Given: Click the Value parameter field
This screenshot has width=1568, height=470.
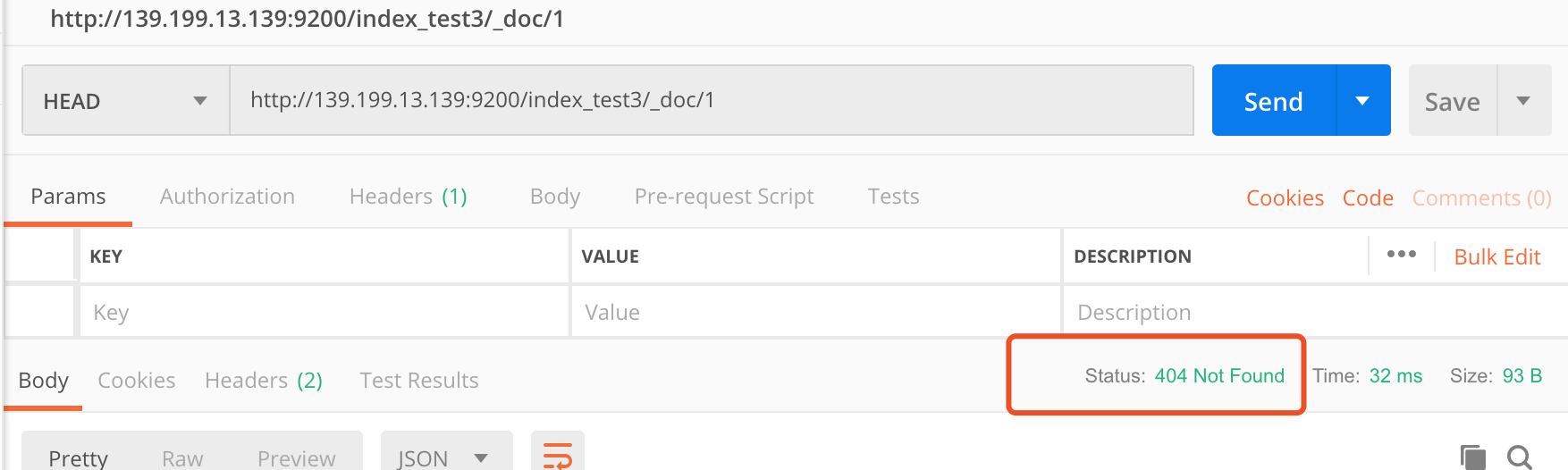Looking at the screenshot, I should click(815, 312).
